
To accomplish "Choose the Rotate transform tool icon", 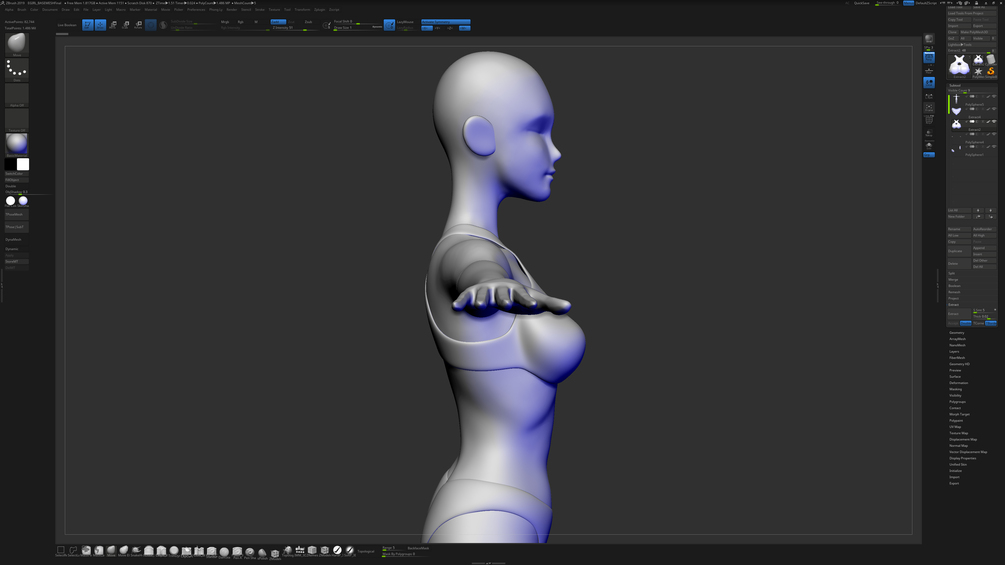I will [138, 25].
